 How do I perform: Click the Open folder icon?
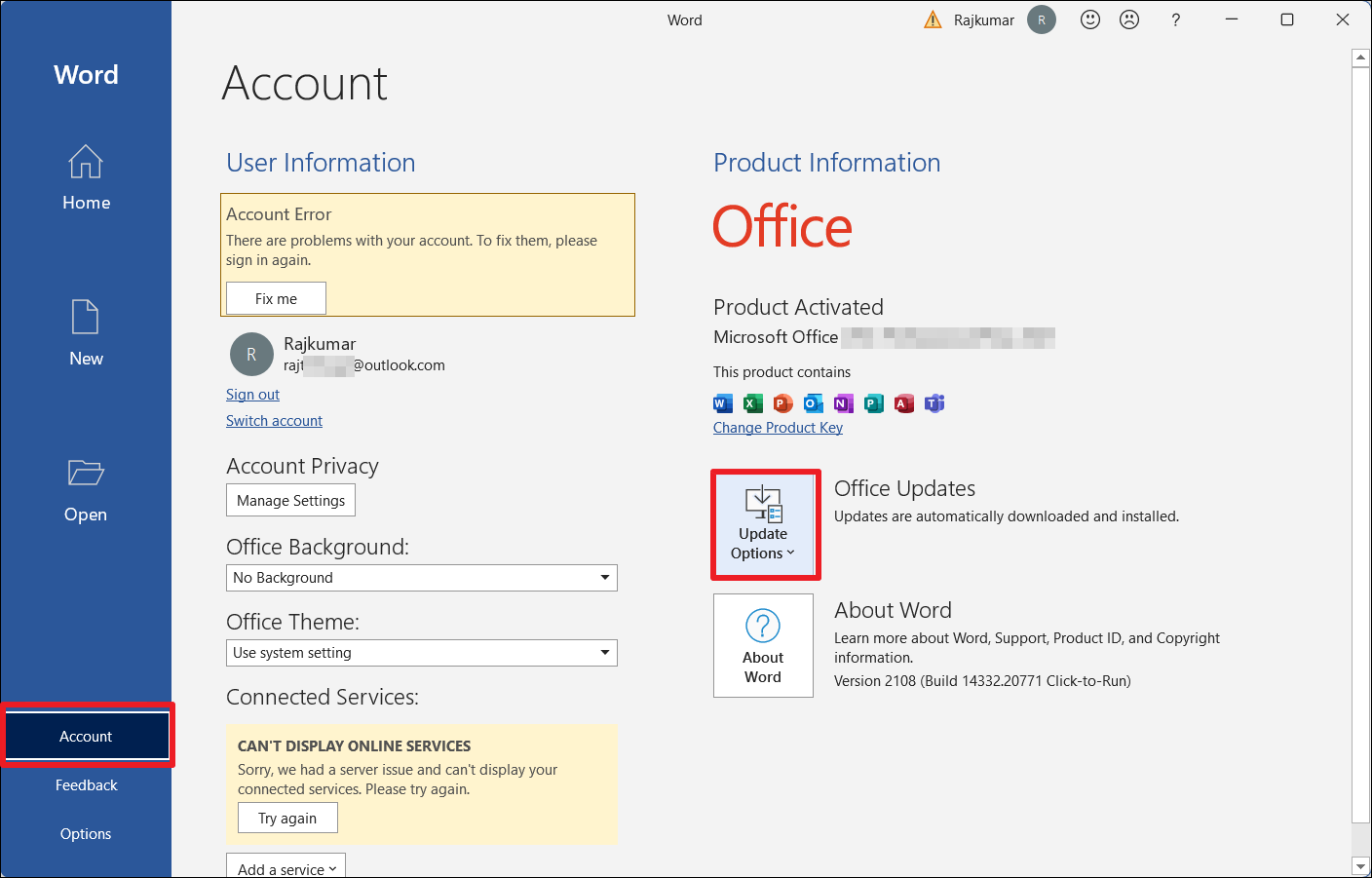86,474
